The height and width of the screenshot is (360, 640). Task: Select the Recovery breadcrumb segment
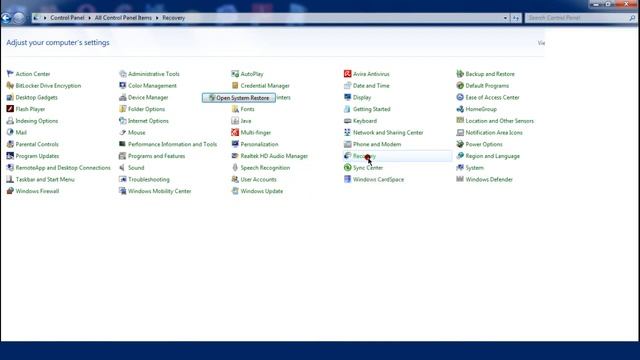click(x=173, y=18)
